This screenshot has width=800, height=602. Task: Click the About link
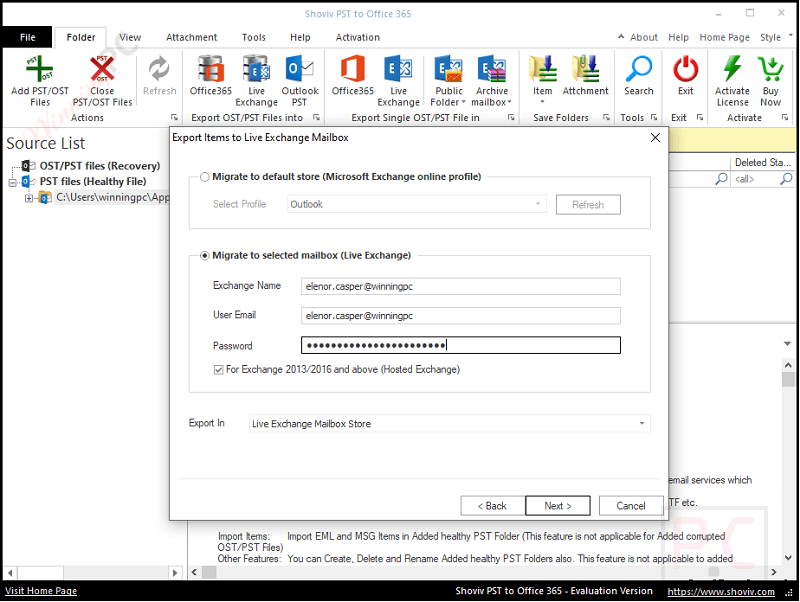click(643, 37)
